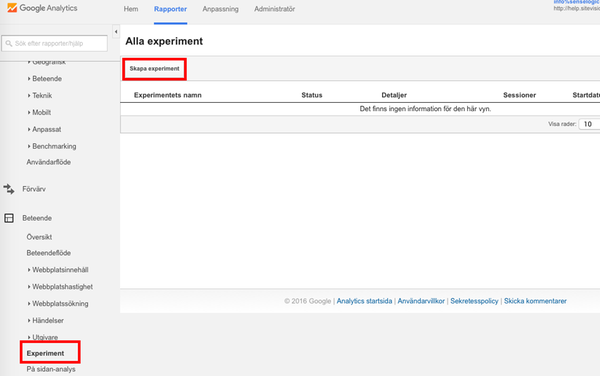Open the Användarflöde report

pos(49,162)
